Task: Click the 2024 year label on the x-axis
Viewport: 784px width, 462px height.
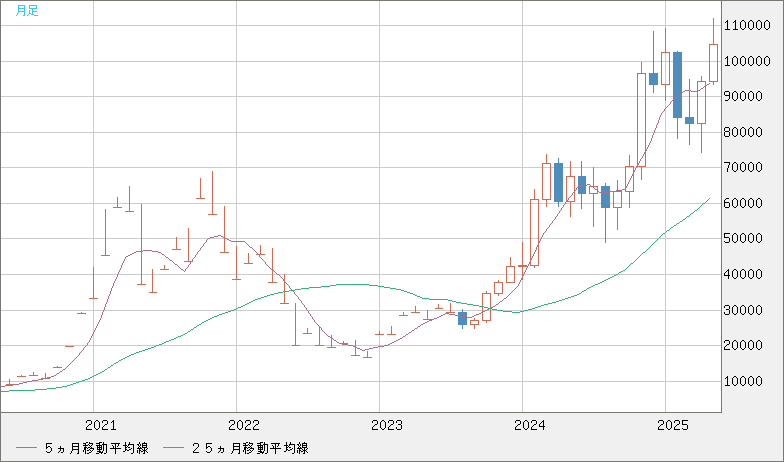Action: [x=530, y=426]
